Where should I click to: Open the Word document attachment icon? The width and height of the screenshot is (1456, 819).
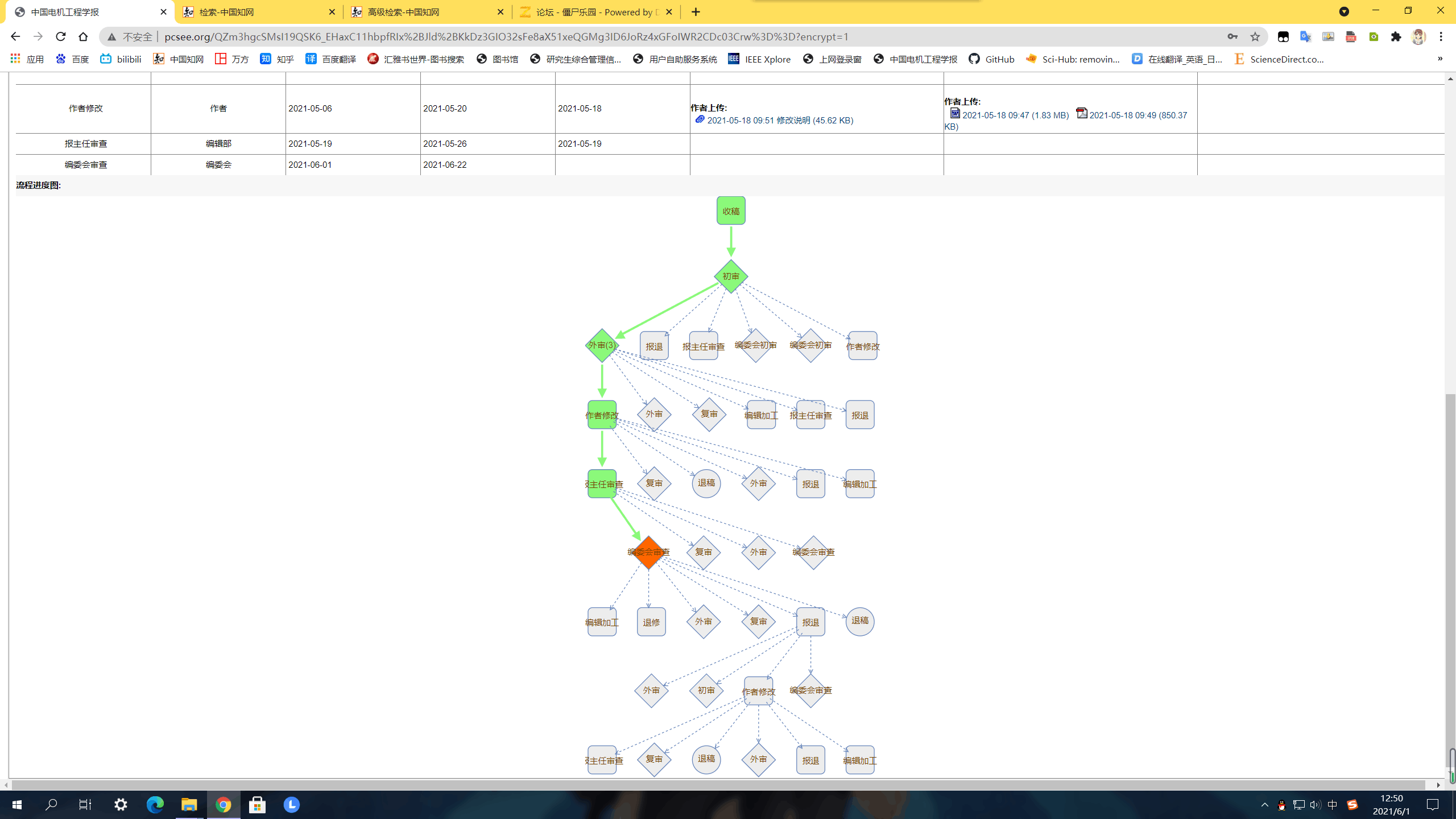955,114
